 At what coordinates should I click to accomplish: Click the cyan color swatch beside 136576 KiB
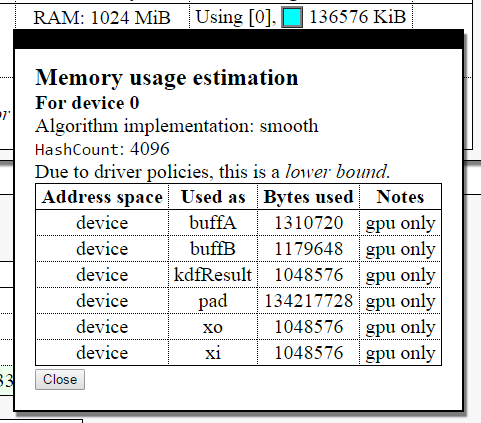pos(292,17)
